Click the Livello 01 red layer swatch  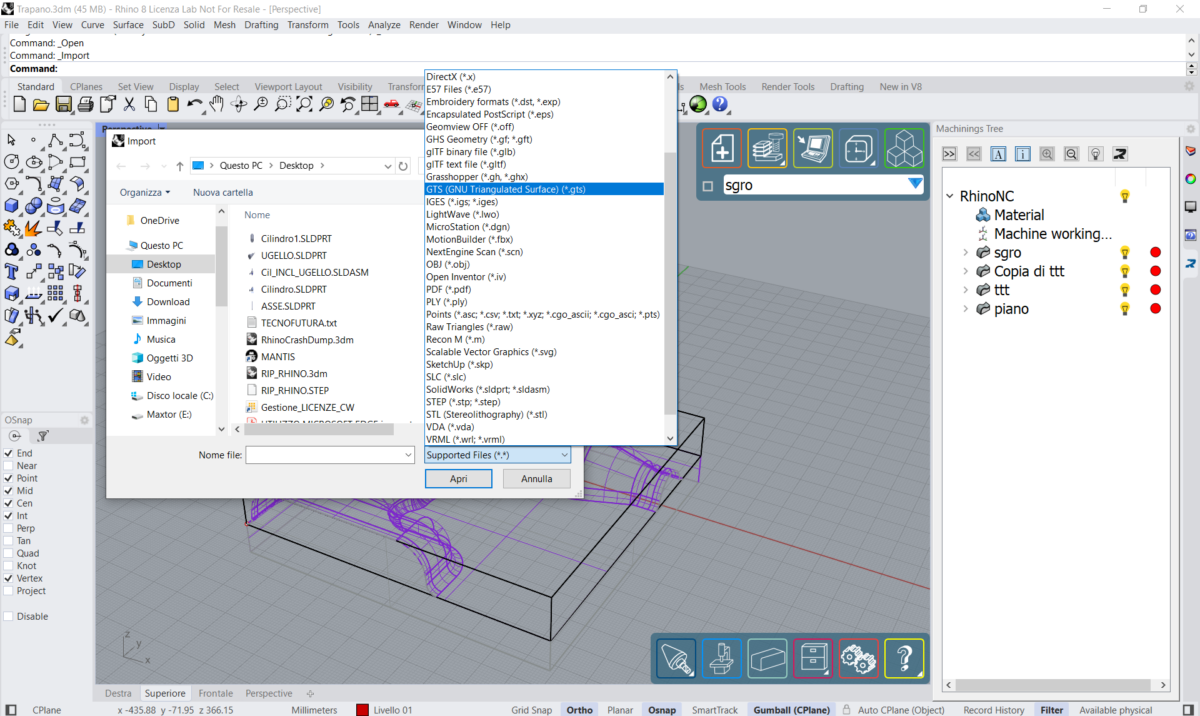(x=362, y=710)
